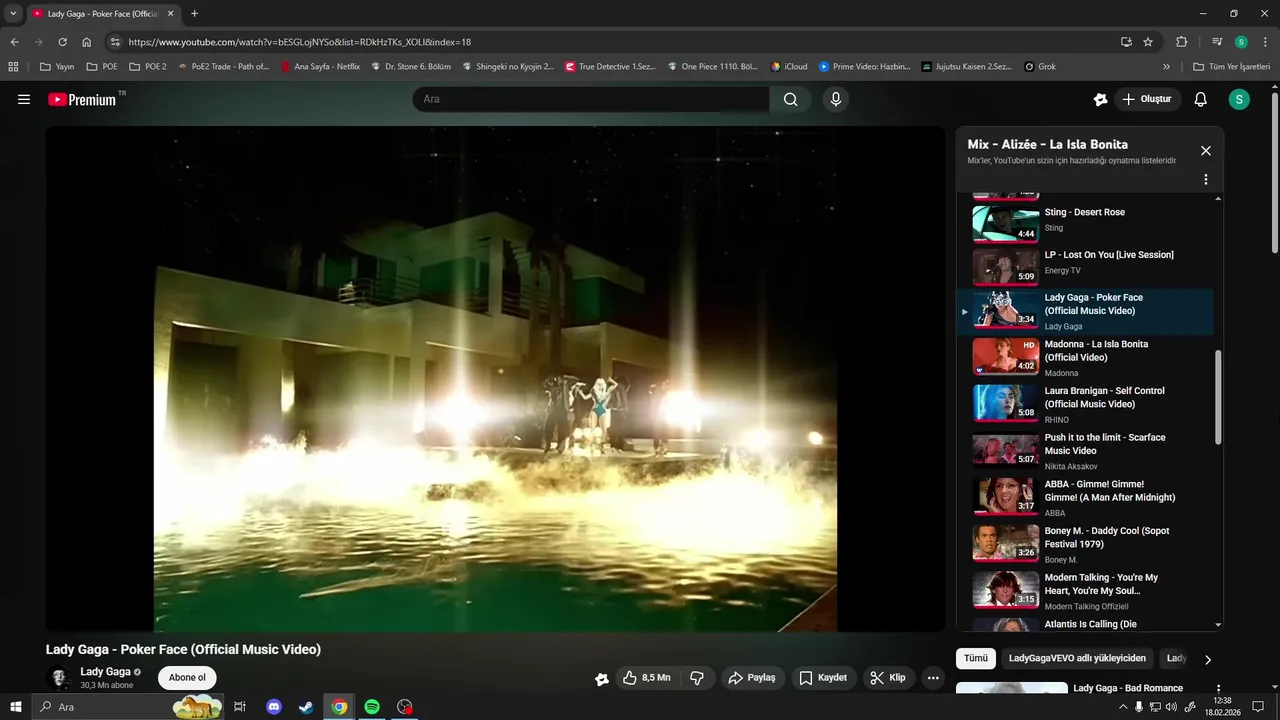
Task: Open the POE 2 bookmarks folder
Action: click(x=148, y=67)
